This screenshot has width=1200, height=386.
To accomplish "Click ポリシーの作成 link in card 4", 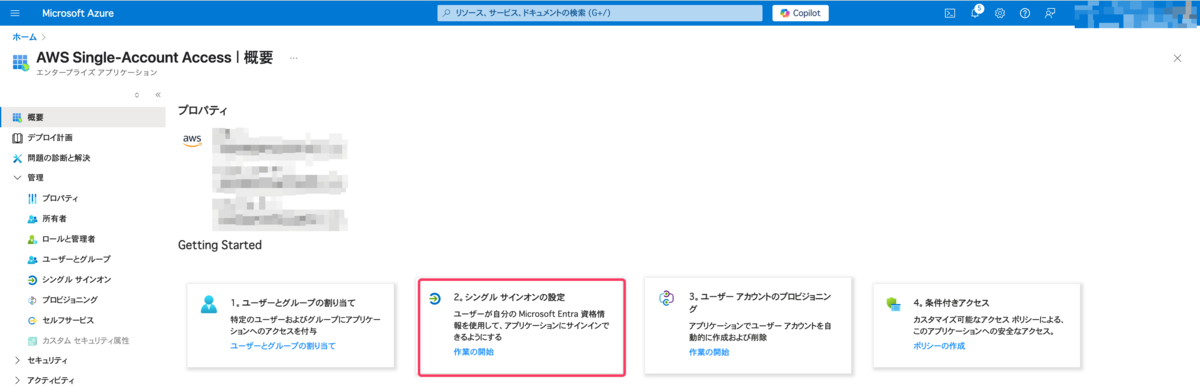I will click(939, 345).
